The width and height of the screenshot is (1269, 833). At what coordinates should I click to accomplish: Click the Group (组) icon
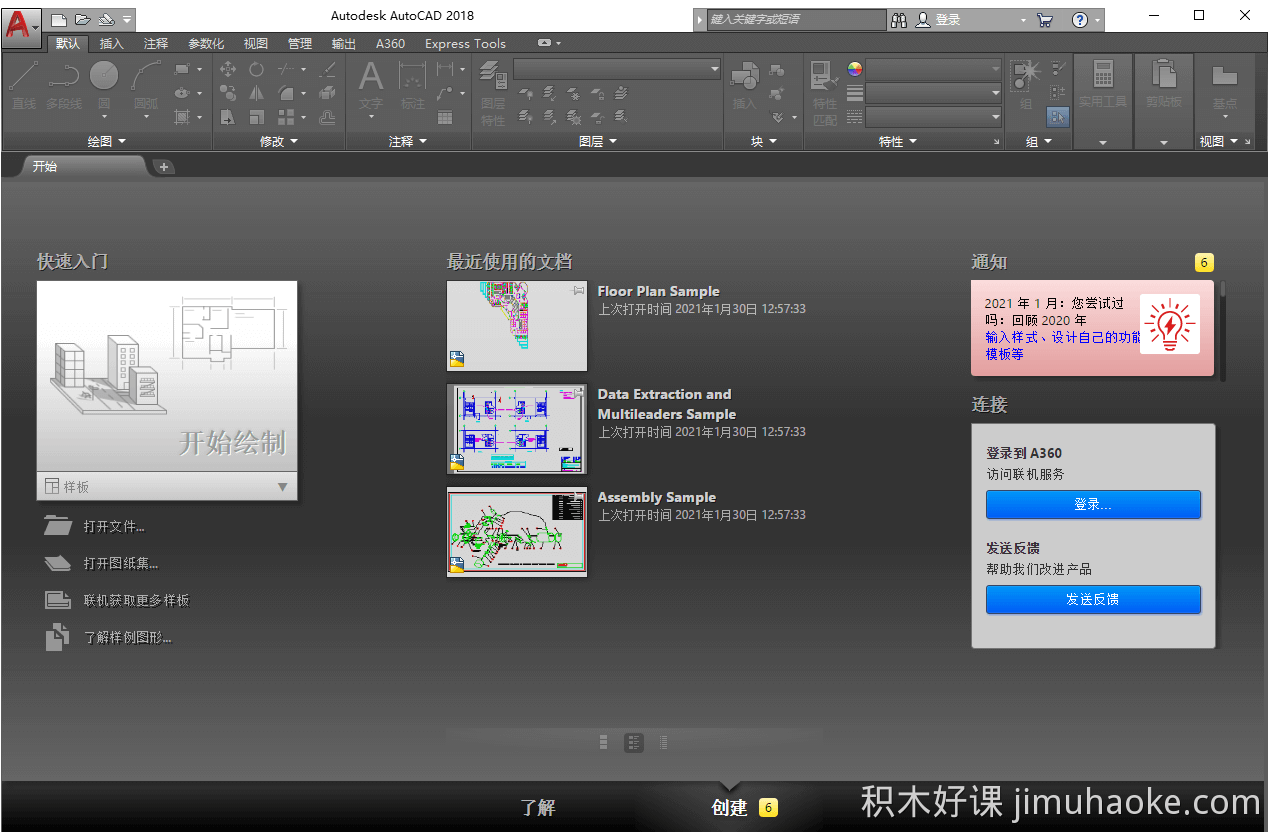coord(1025,85)
